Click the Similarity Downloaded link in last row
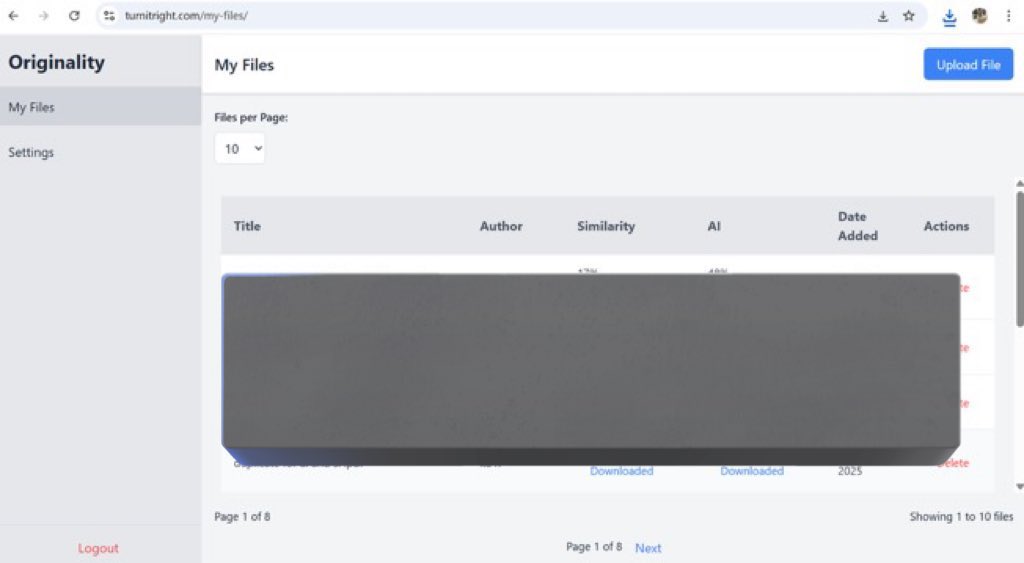Viewport: 1024px width, 563px height. pos(621,471)
